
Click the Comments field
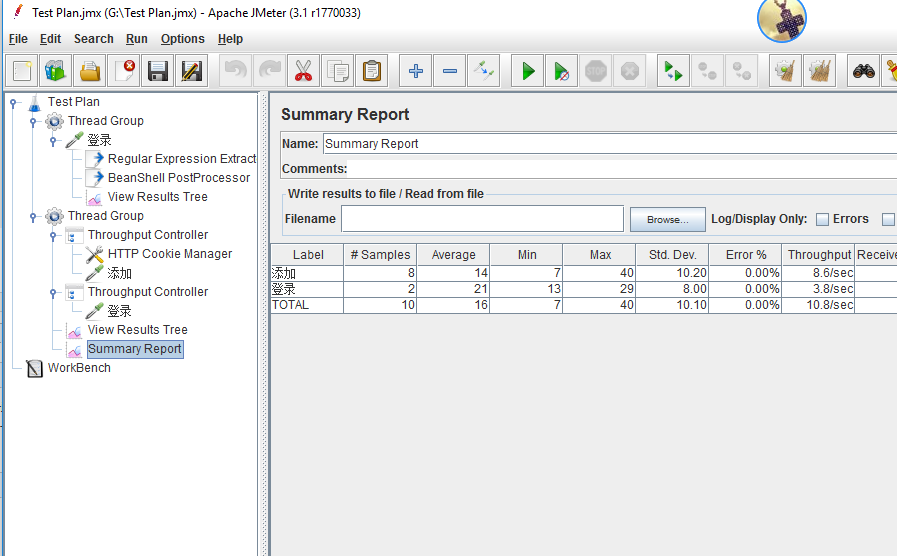tap(624, 169)
